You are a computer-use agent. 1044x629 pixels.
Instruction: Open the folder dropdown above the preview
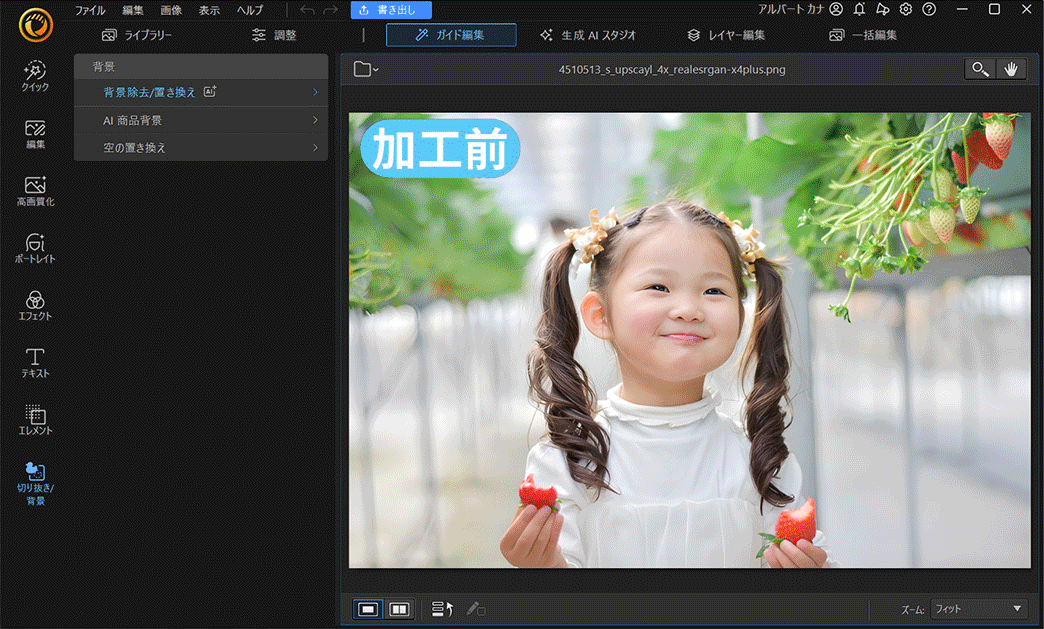[x=362, y=68]
